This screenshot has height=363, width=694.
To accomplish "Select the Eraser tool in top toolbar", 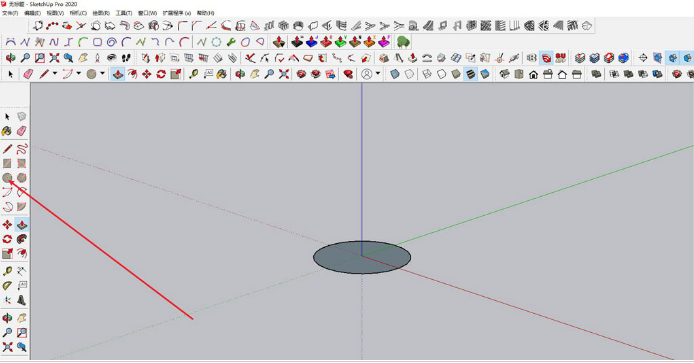I will [x=28, y=74].
